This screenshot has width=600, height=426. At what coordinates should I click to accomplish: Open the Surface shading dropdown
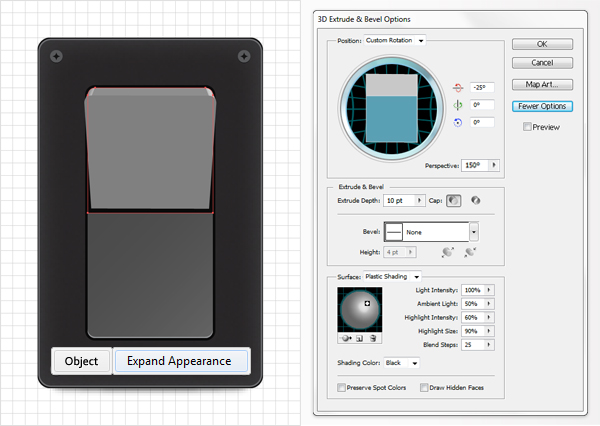pyautogui.click(x=392, y=276)
